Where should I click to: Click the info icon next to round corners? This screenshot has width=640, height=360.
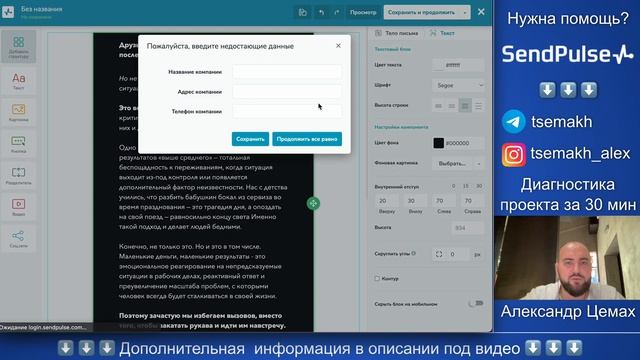413,253
